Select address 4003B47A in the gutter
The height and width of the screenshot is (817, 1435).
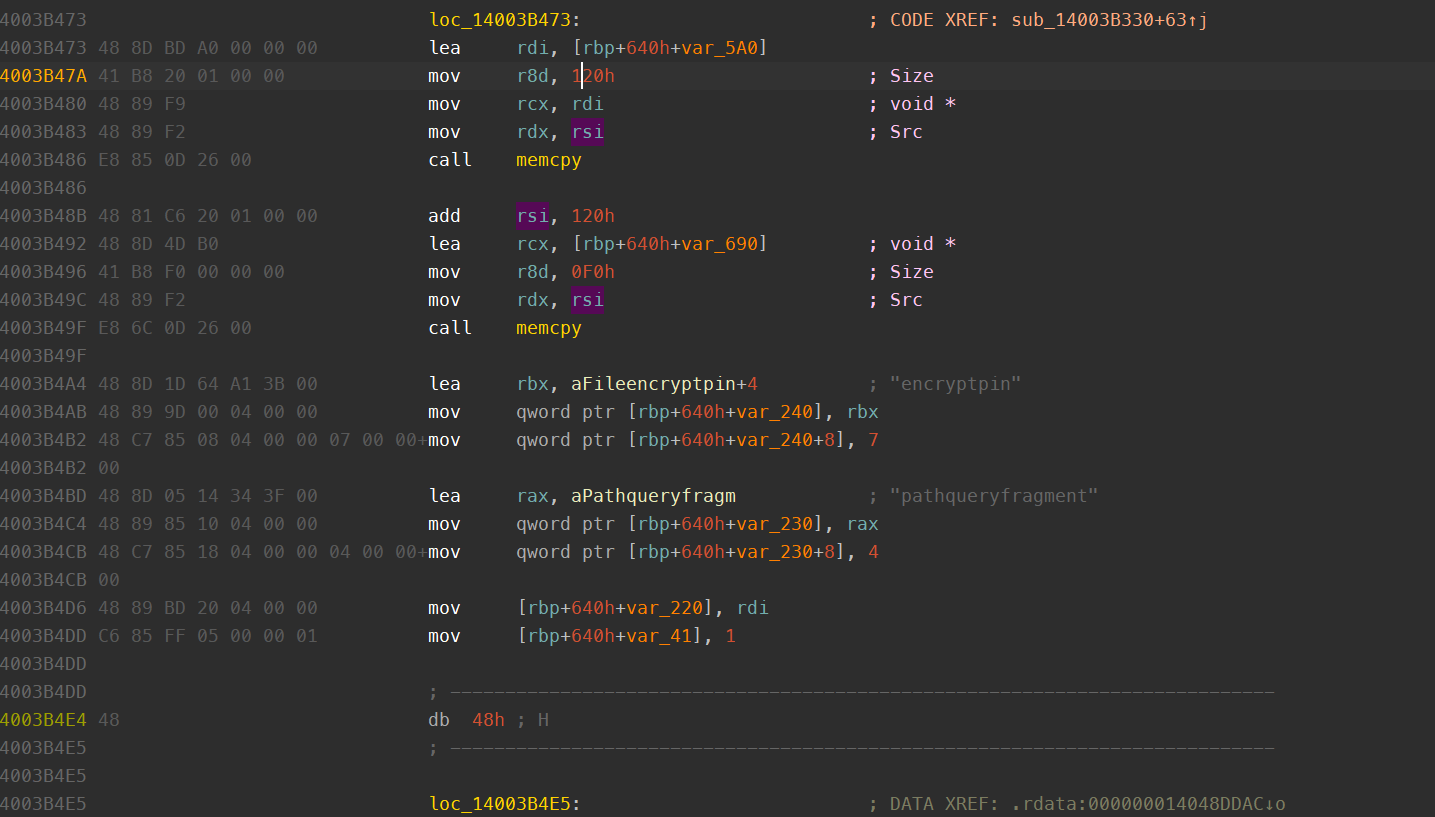pos(43,76)
